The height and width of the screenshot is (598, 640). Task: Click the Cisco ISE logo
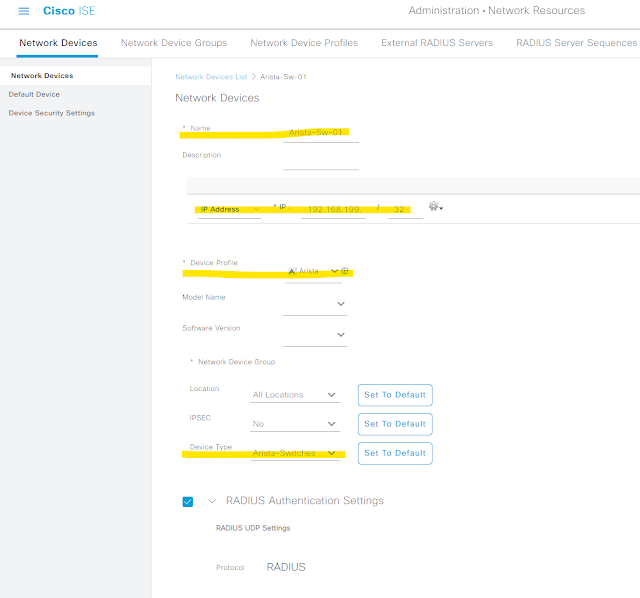click(x=69, y=11)
